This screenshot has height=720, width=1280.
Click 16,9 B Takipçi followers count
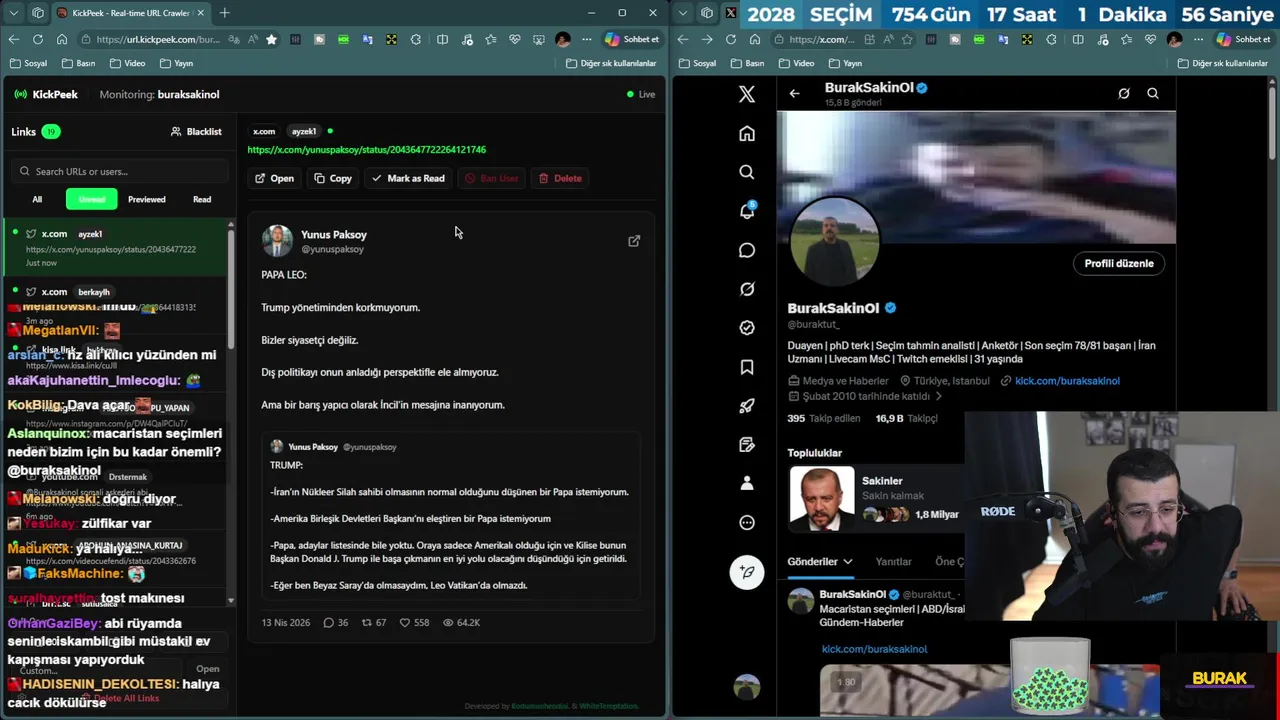click(907, 418)
